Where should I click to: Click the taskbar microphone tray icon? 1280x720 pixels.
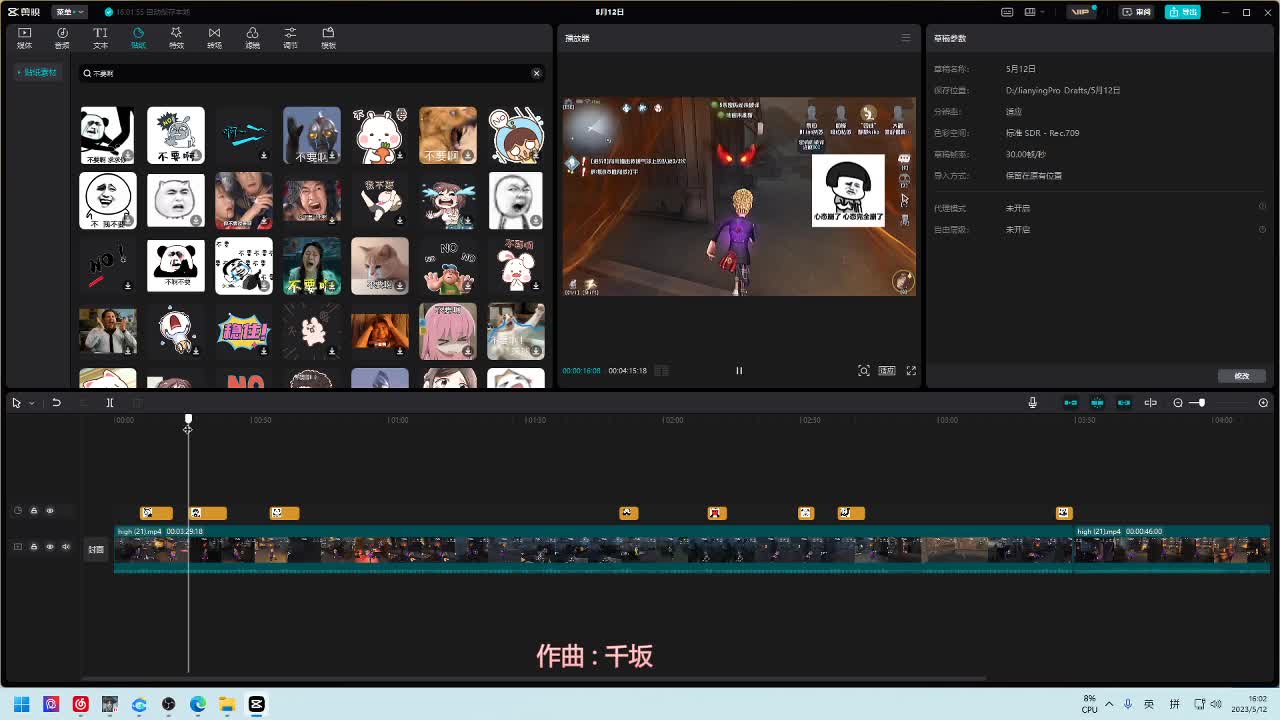[x=1128, y=704]
